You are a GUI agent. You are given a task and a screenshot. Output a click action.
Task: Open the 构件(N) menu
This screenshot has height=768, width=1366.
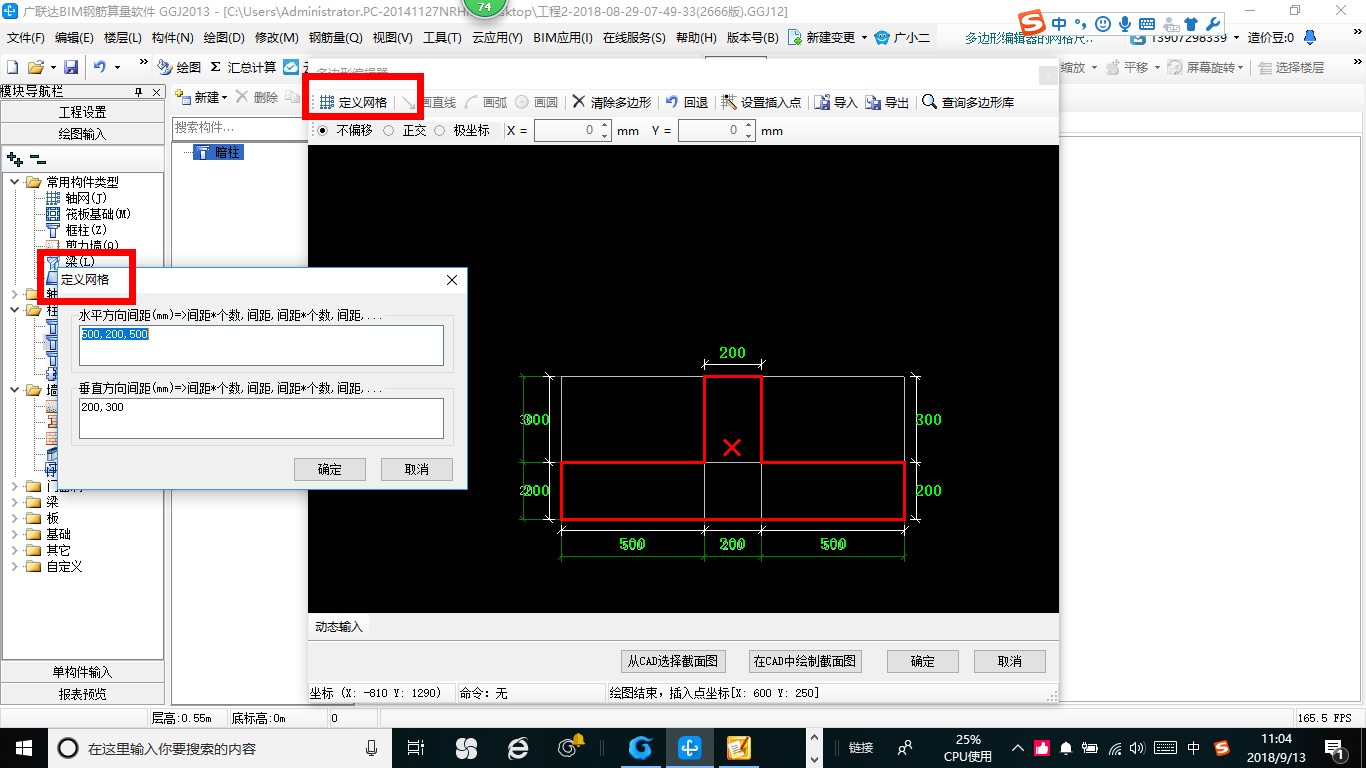pos(172,38)
